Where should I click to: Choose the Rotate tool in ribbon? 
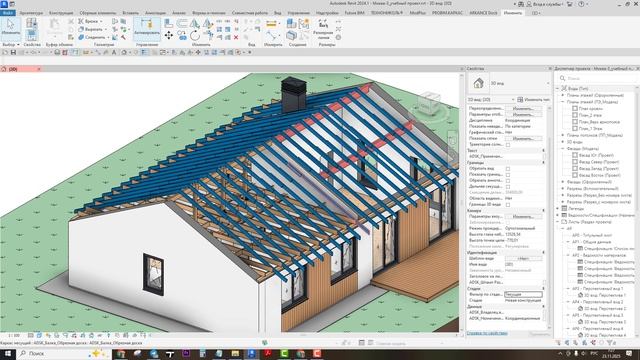pyautogui.click(x=195, y=36)
